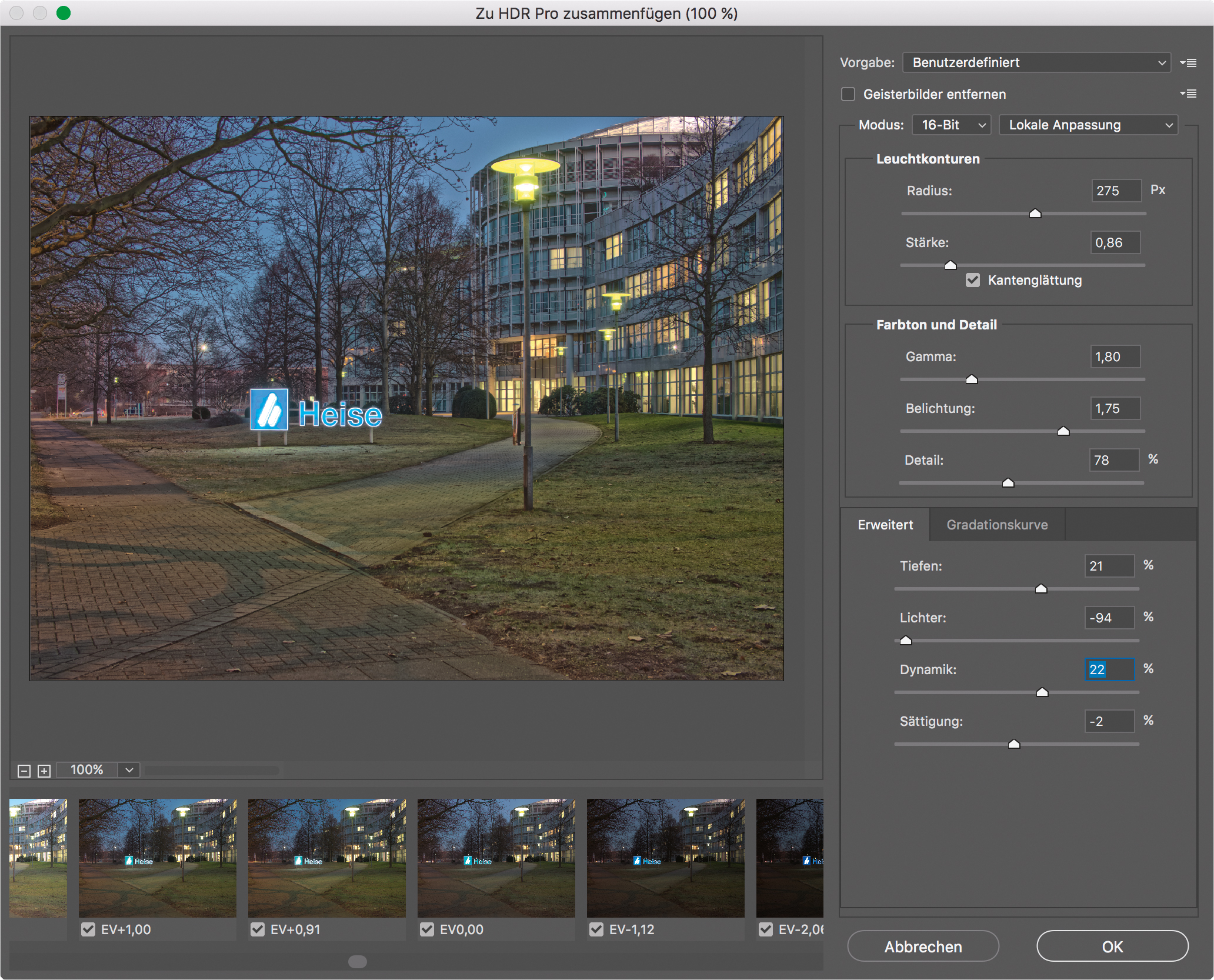Toggle the EV-1,12 exposure checkbox
This screenshot has width=1214, height=980.
click(x=596, y=929)
